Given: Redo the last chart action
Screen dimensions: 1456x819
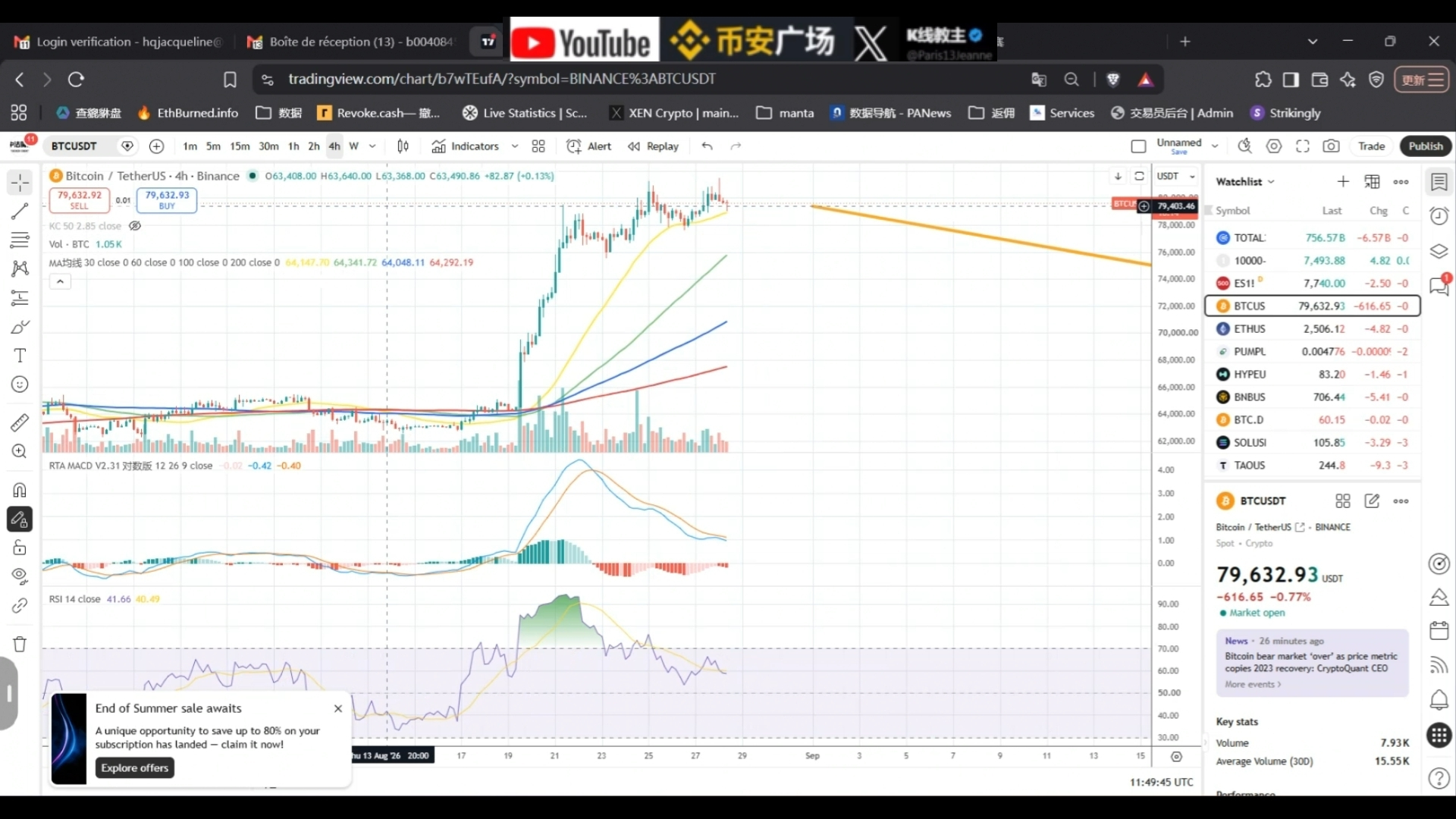Looking at the screenshot, I should coord(736,146).
